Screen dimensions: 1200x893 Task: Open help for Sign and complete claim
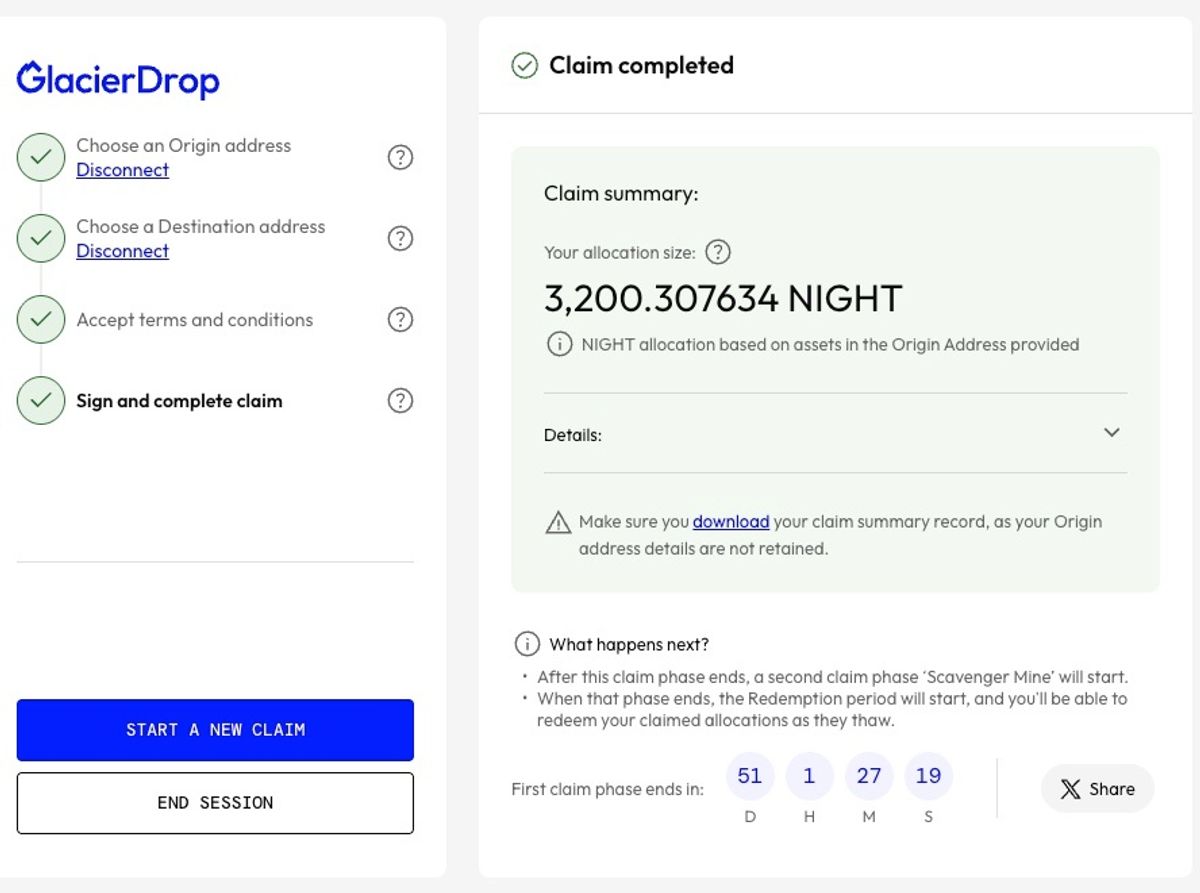tap(400, 400)
